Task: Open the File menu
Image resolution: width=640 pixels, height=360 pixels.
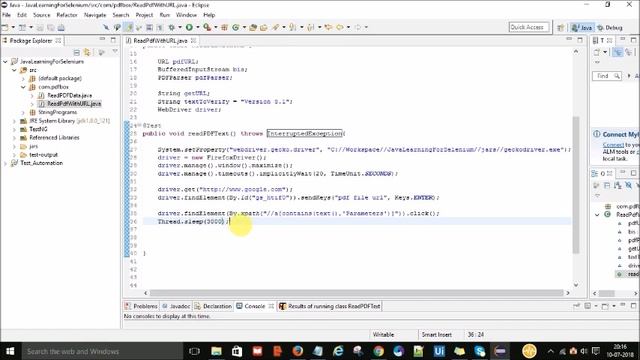Action: click(x=7, y=15)
